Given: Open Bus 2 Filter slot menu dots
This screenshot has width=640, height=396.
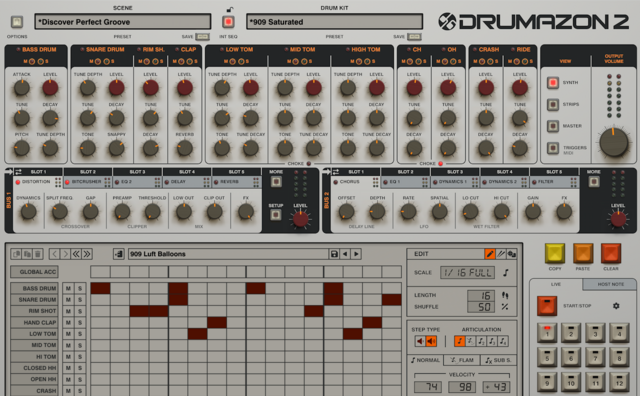Looking at the screenshot, I should (573, 182).
